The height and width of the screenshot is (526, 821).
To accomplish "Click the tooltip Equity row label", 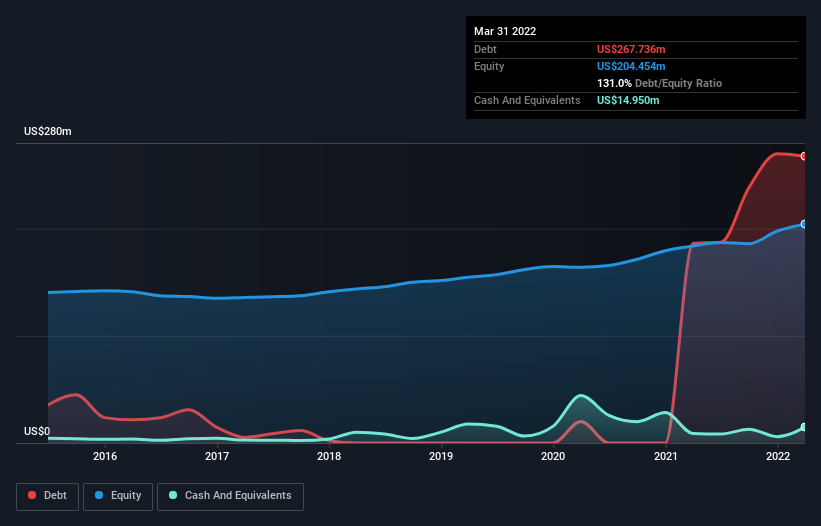I will (489, 66).
